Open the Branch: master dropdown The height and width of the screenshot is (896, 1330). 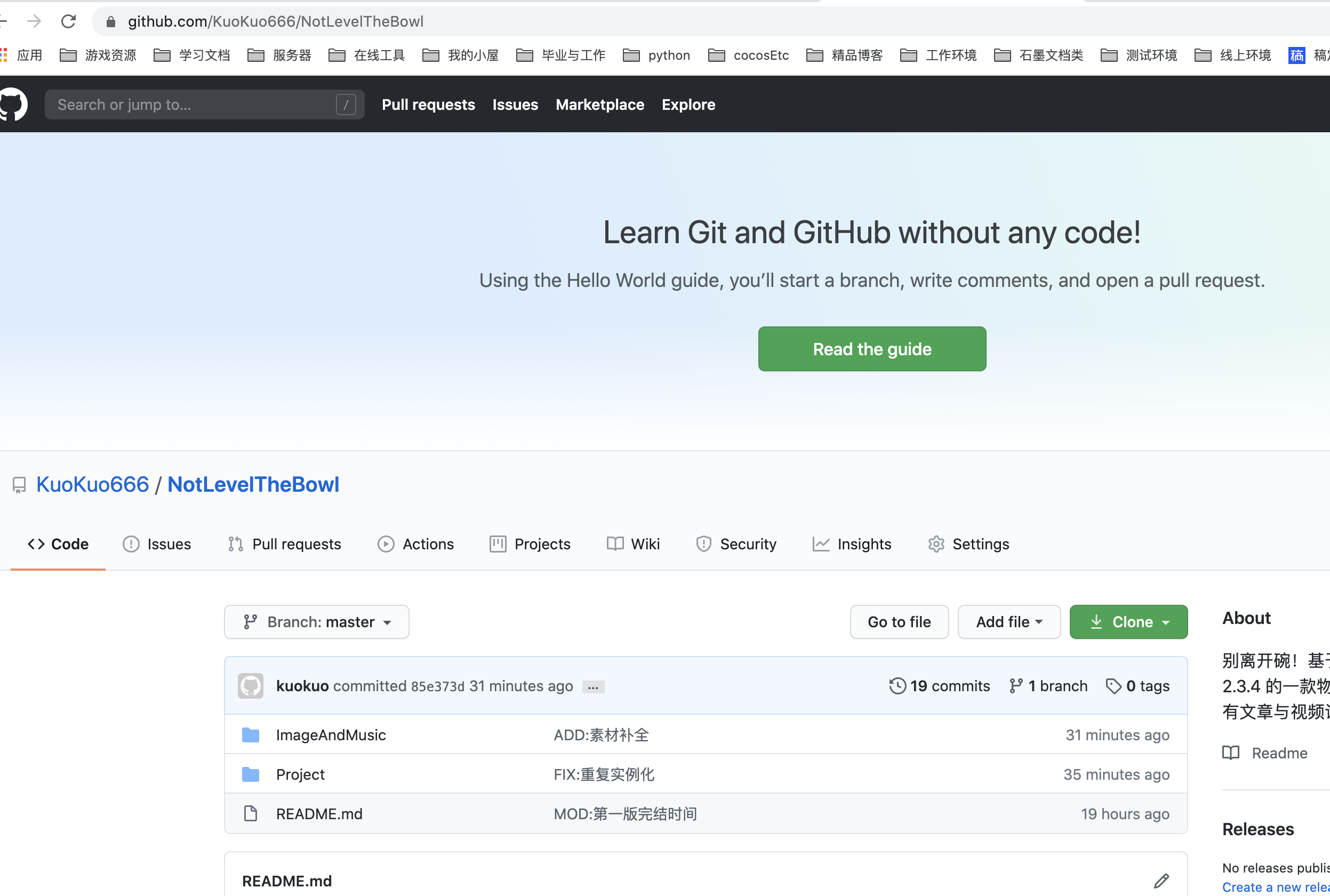(x=317, y=622)
